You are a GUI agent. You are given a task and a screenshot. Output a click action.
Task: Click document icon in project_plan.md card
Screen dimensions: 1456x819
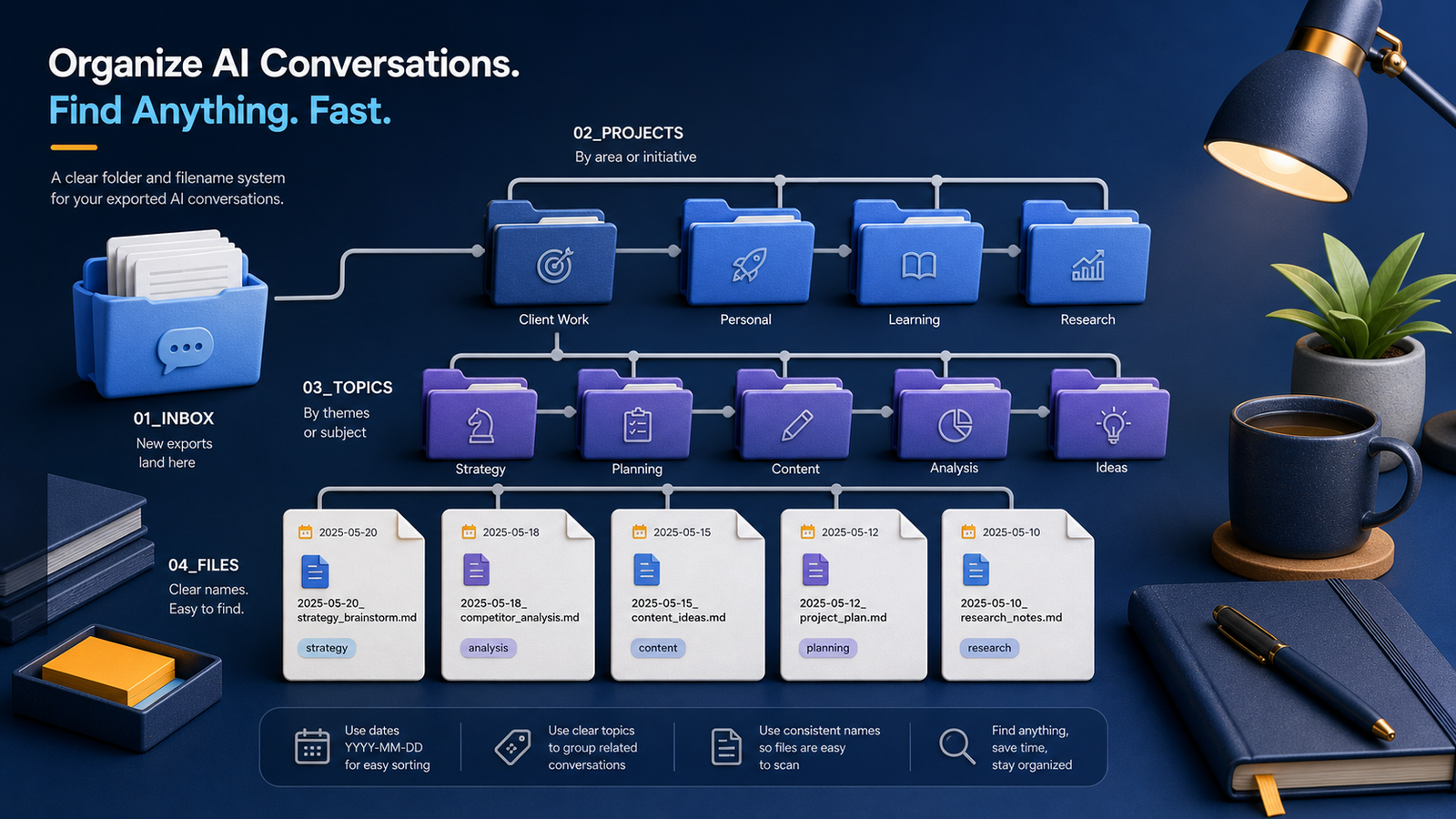point(815,570)
